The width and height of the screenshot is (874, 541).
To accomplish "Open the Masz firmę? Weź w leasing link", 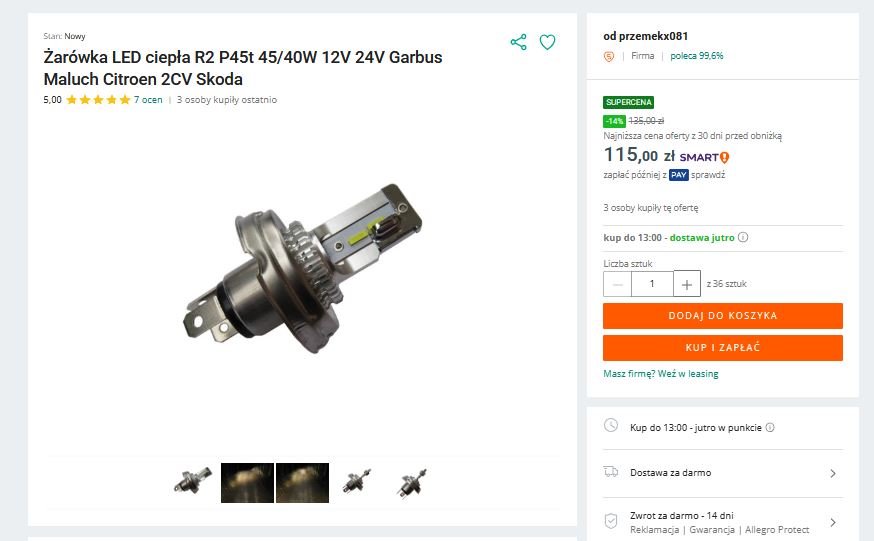I will (661, 374).
